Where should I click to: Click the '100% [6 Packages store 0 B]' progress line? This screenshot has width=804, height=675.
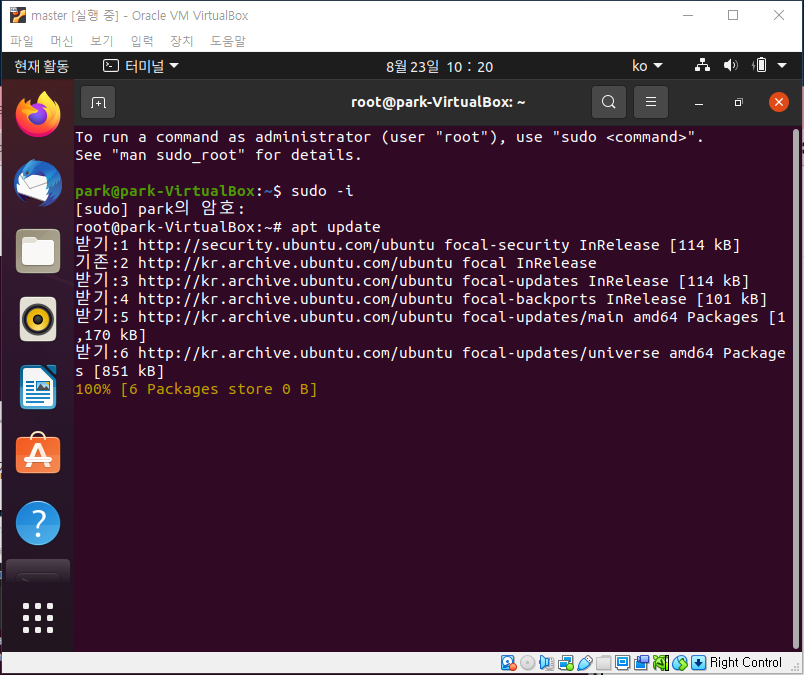pyautogui.click(x=196, y=389)
